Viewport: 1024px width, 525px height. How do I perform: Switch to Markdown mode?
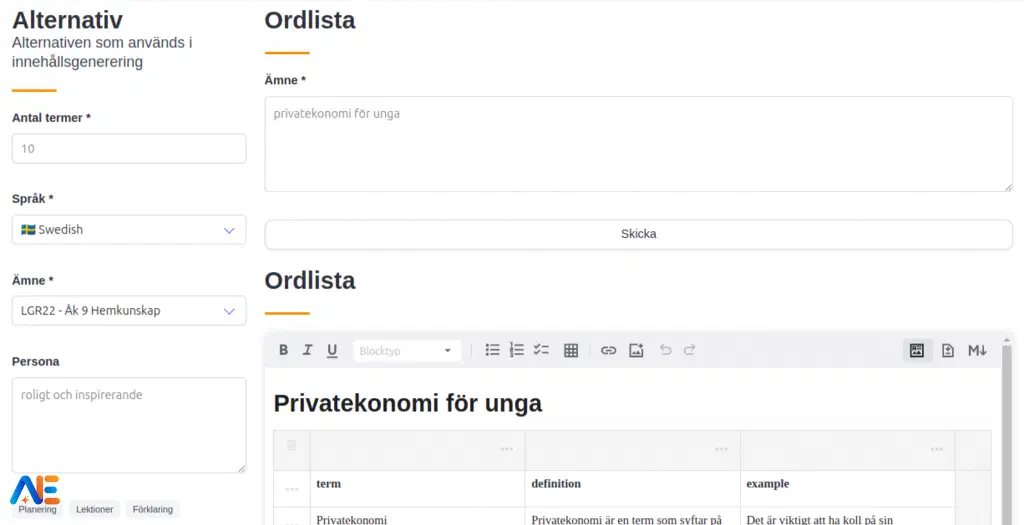tap(977, 351)
